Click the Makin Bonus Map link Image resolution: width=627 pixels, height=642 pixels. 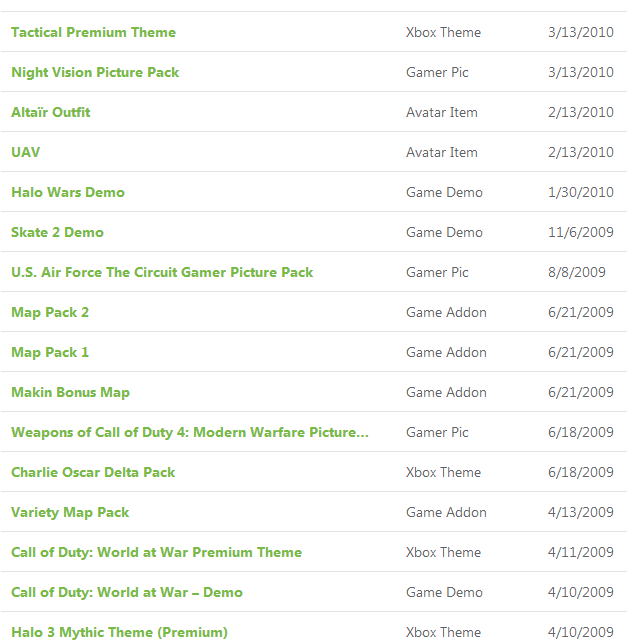click(70, 392)
